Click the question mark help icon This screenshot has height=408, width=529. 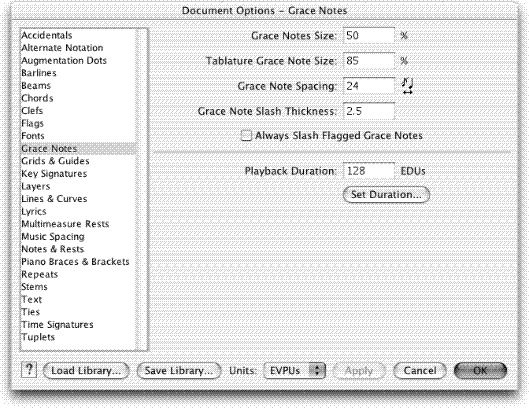pyautogui.click(x=29, y=370)
